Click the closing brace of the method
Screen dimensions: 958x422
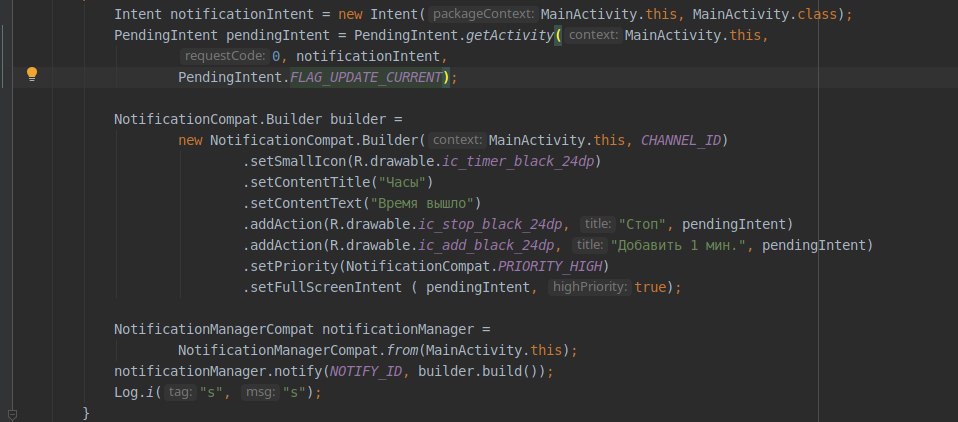point(86,413)
